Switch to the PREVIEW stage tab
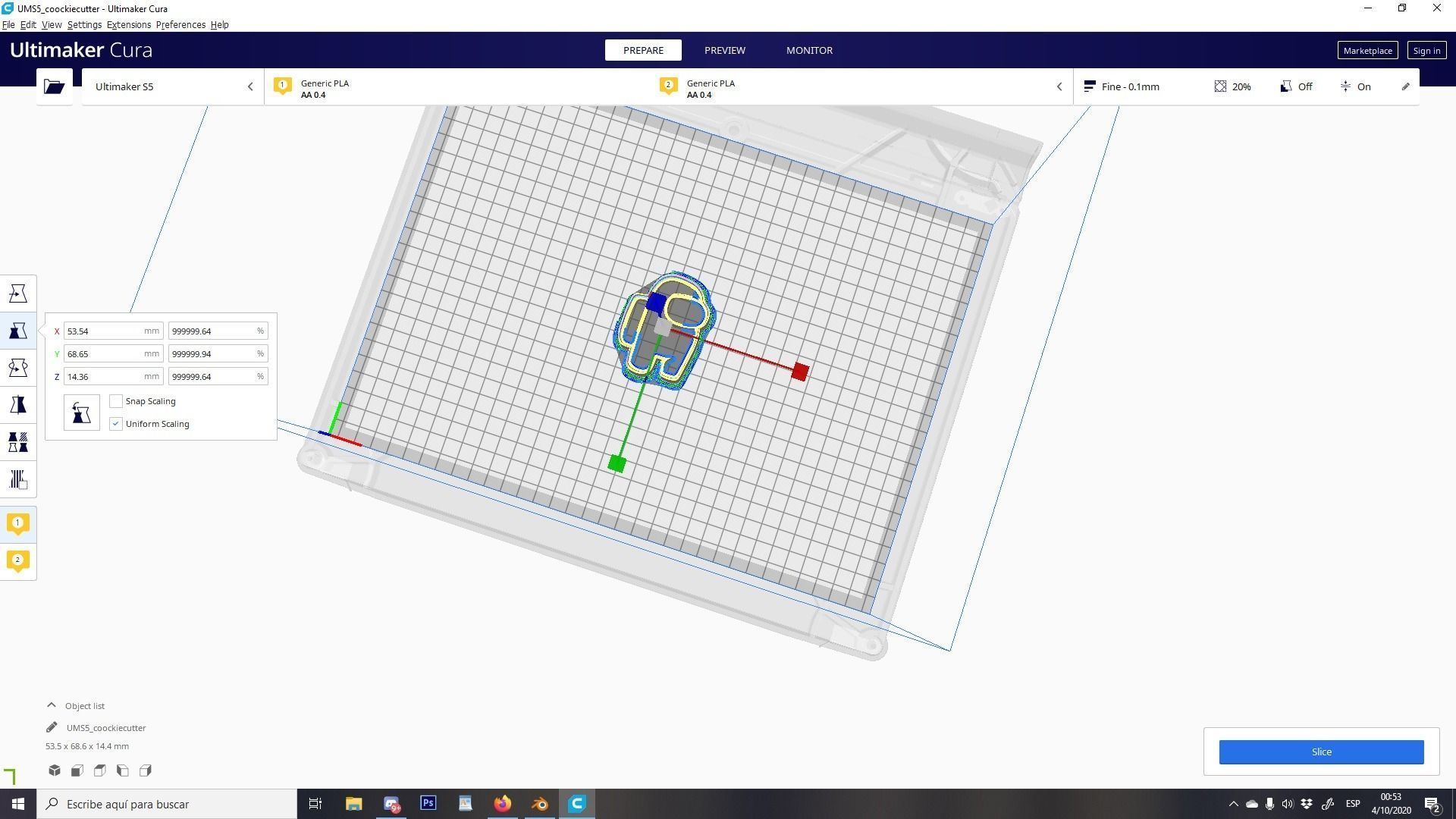This screenshot has width=1456, height=819. click(x=724, y=50)
